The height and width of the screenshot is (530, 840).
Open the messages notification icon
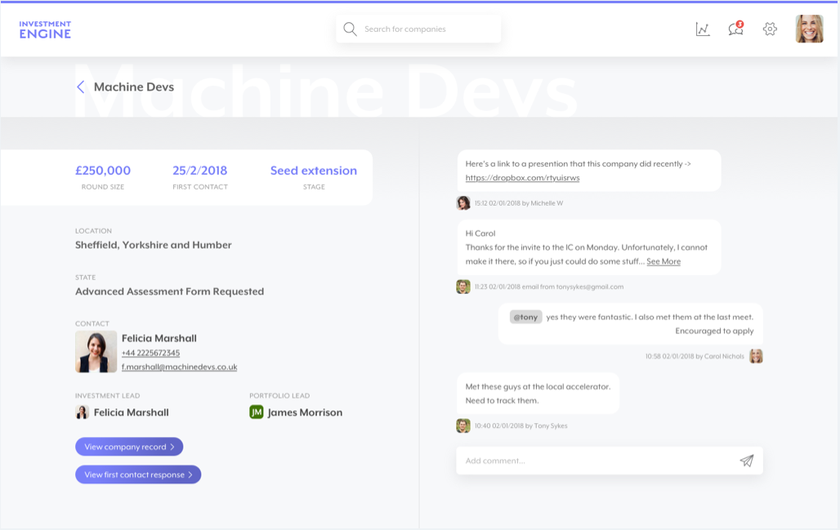[736, 29]
